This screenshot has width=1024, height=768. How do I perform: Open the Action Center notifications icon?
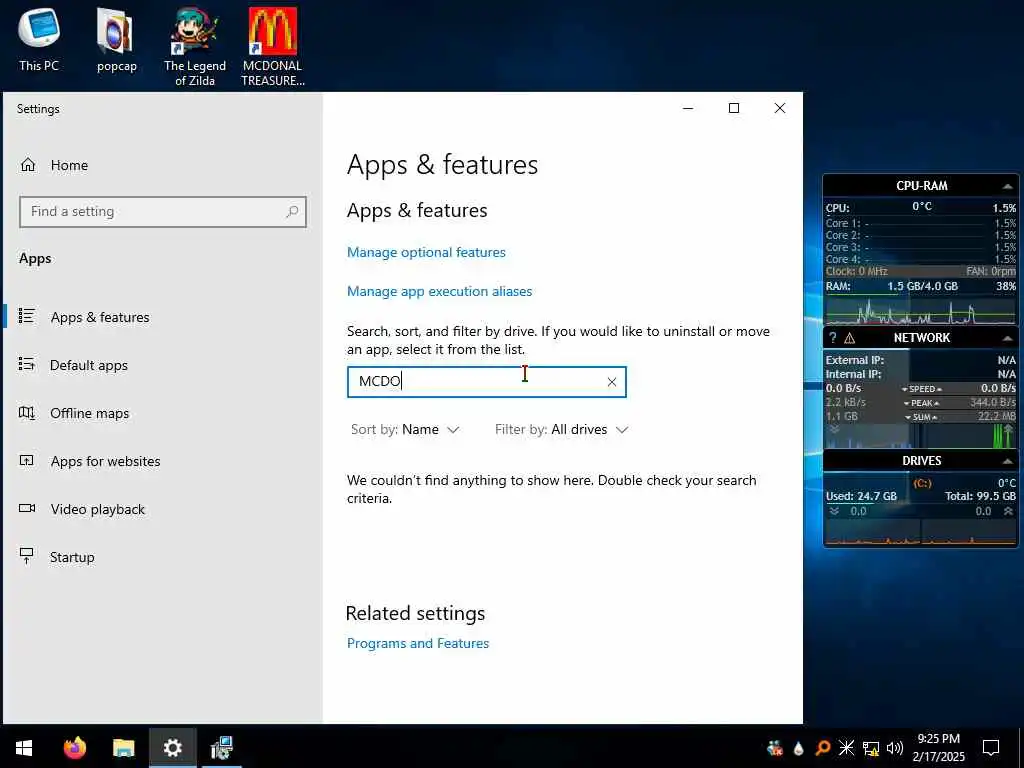991,748
